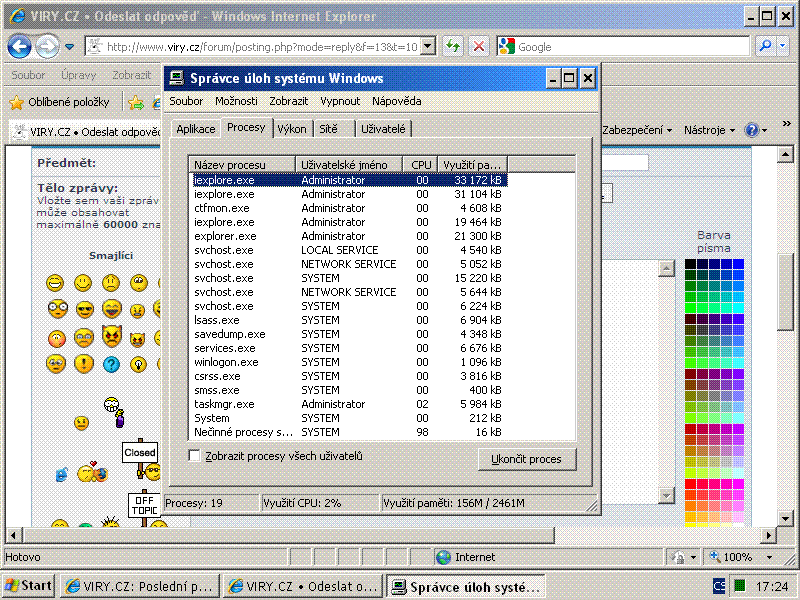
Task: Select the taskmgr.exe process row
Action: click(x=349, y=404)
